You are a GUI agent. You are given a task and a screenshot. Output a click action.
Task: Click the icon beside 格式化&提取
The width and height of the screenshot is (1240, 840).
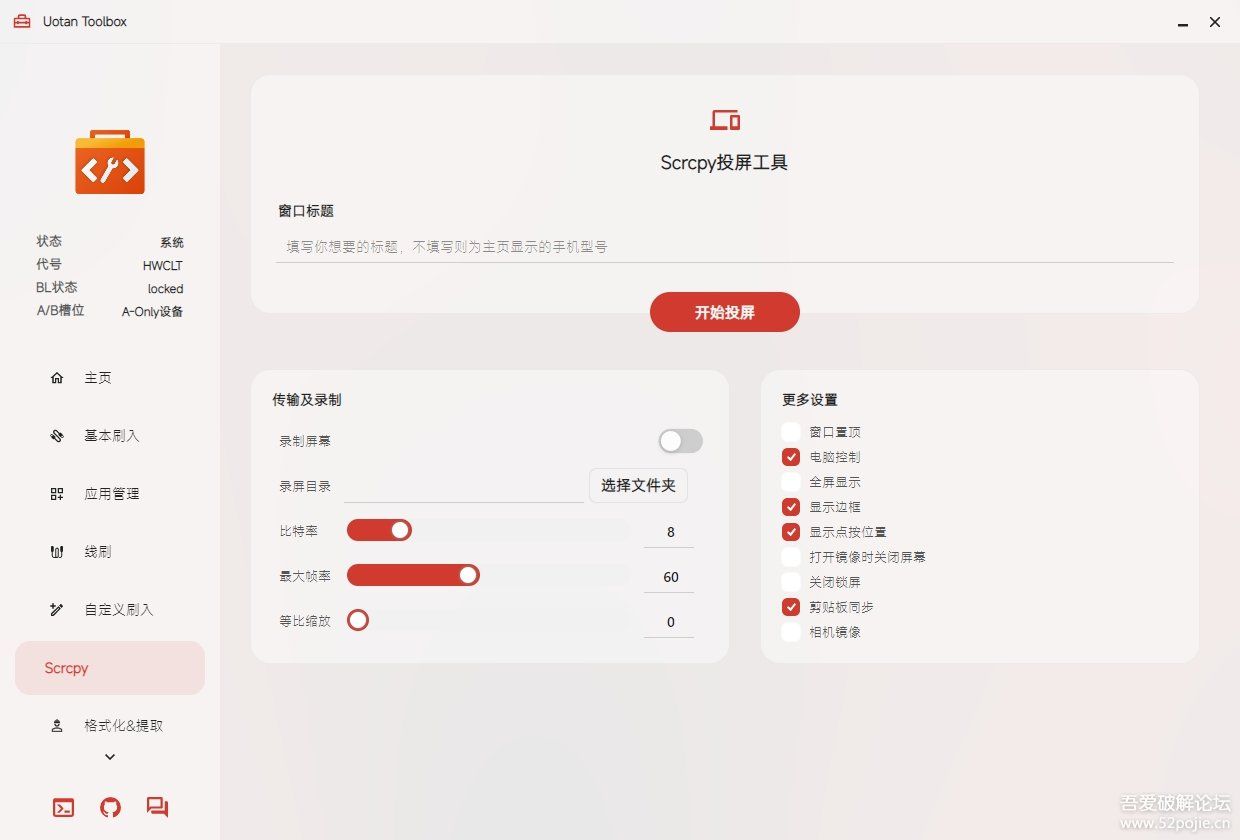tap(57, 726)
